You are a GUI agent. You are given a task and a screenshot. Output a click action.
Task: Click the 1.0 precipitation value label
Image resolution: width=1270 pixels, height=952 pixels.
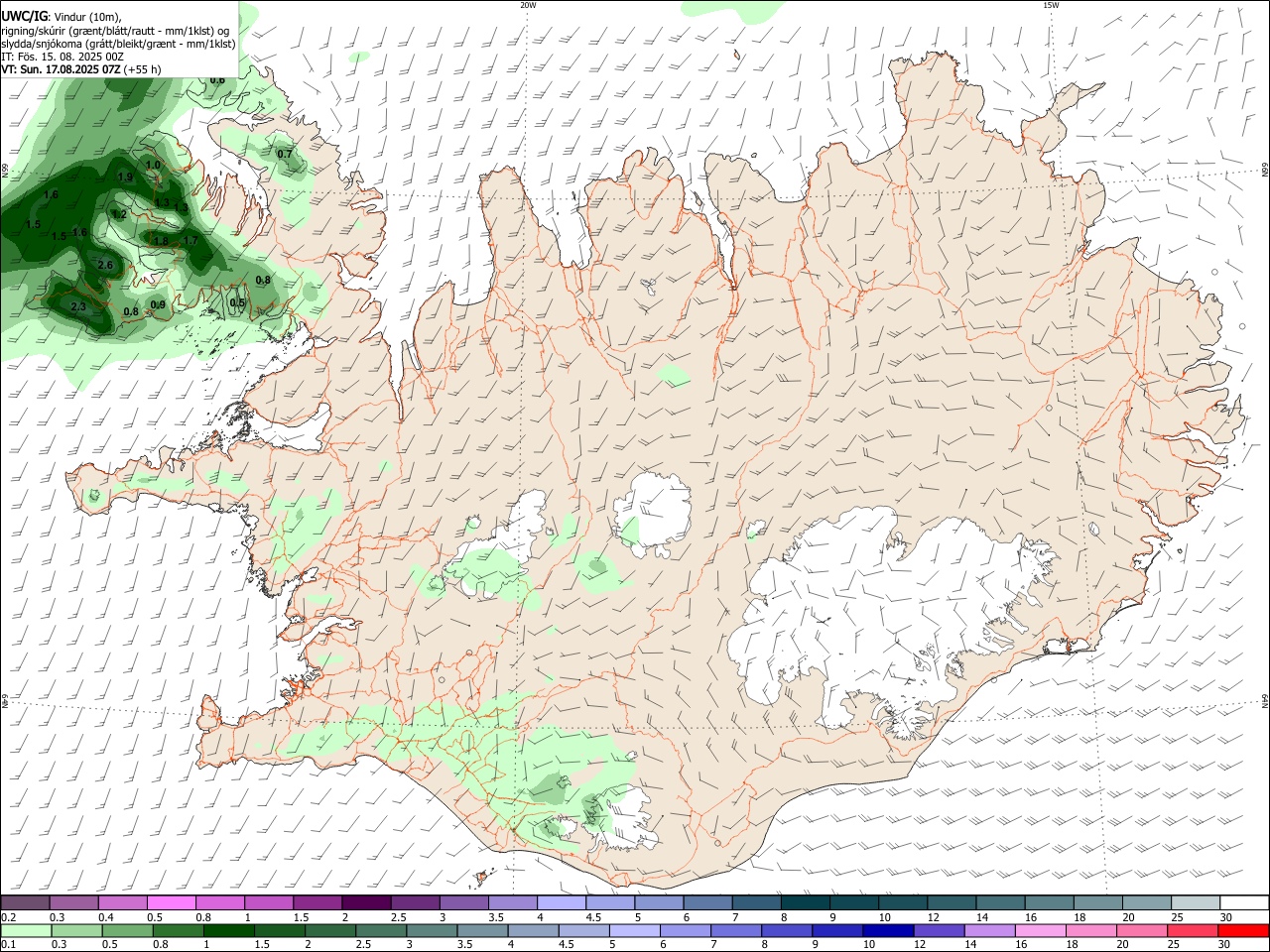(153, 165)
